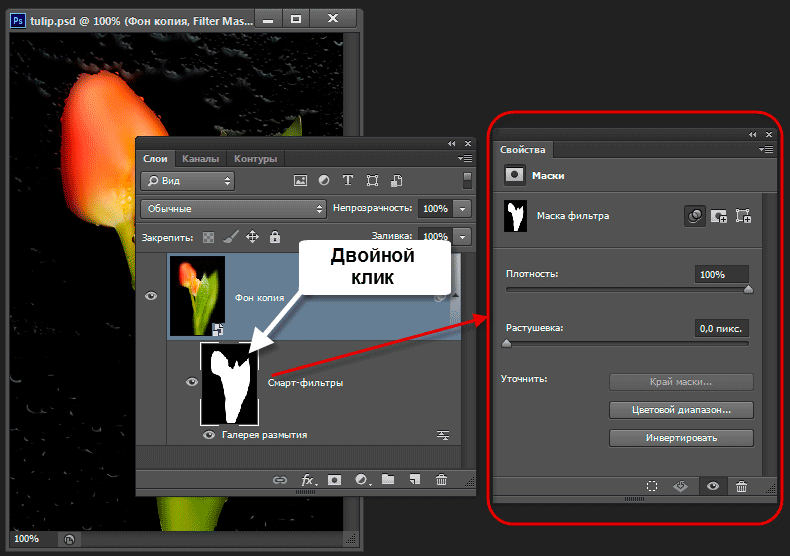Open the Вид layer filter dropdown

pyautogui.click(x=187, y=181)
